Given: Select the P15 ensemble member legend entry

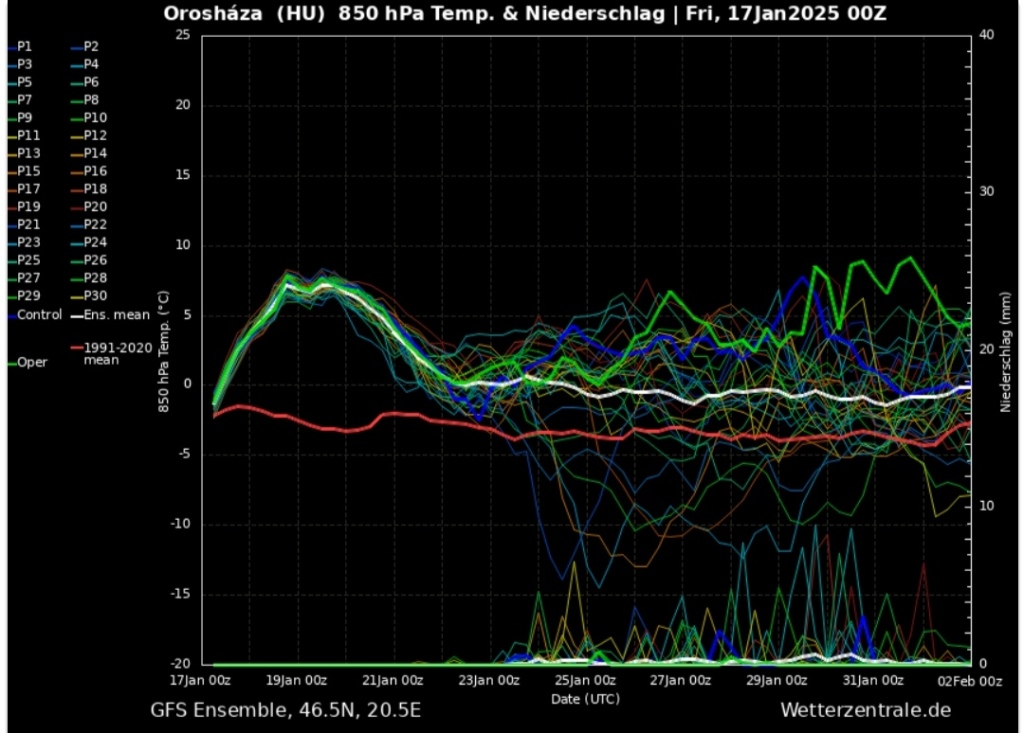Looking at the screenshot, I should 28,171.
